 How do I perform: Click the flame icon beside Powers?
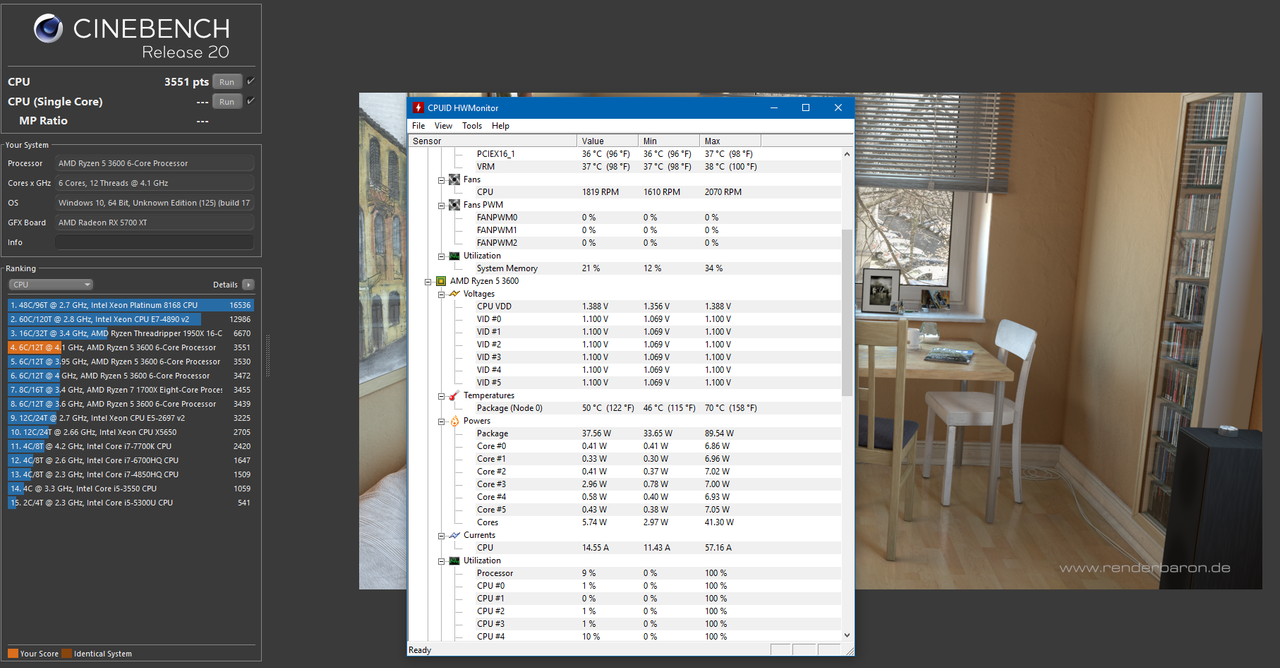(x=454, y=421)
